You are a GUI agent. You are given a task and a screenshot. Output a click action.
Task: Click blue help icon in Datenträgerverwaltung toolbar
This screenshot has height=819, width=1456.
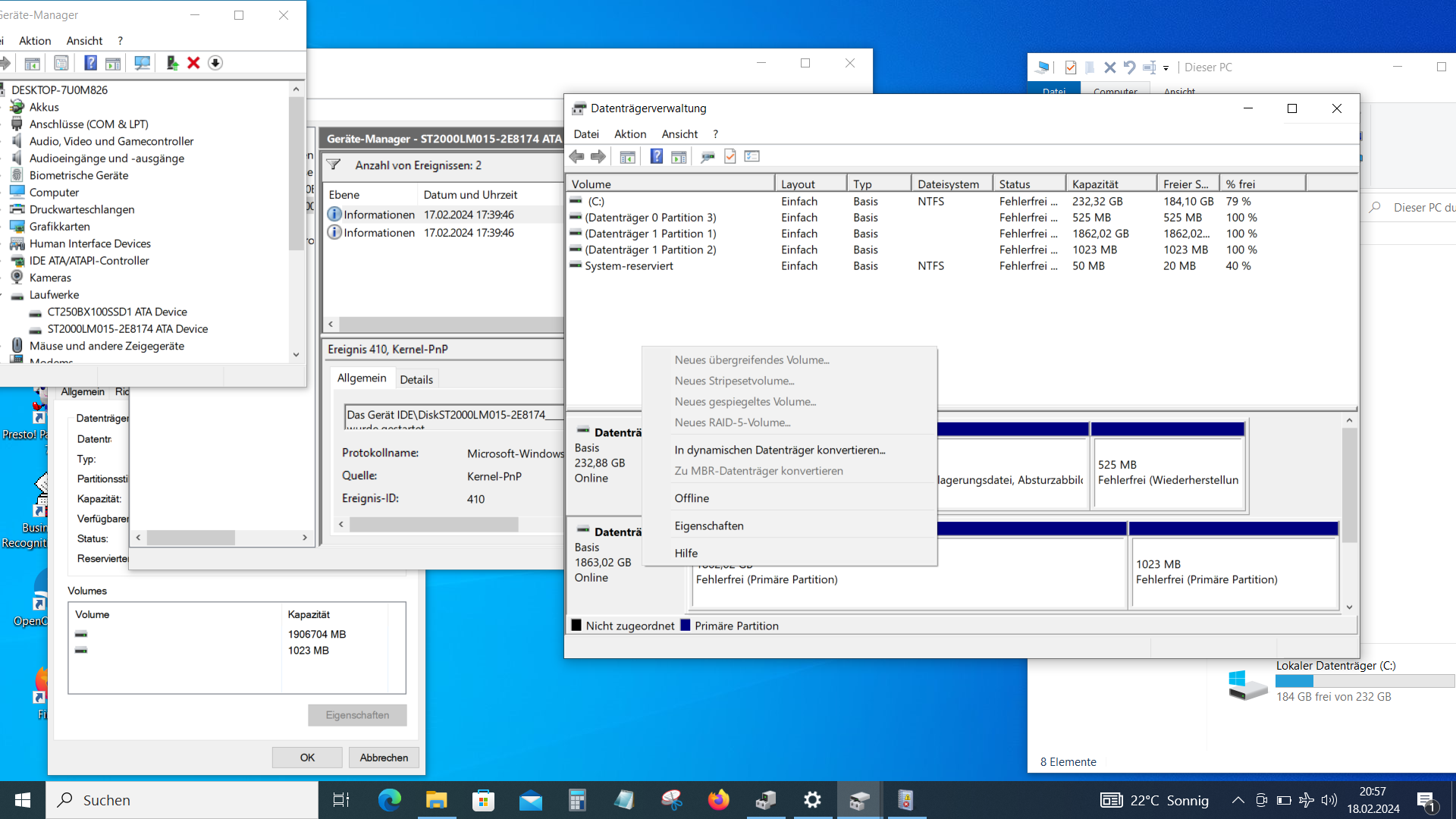click(x=657, y=156)
